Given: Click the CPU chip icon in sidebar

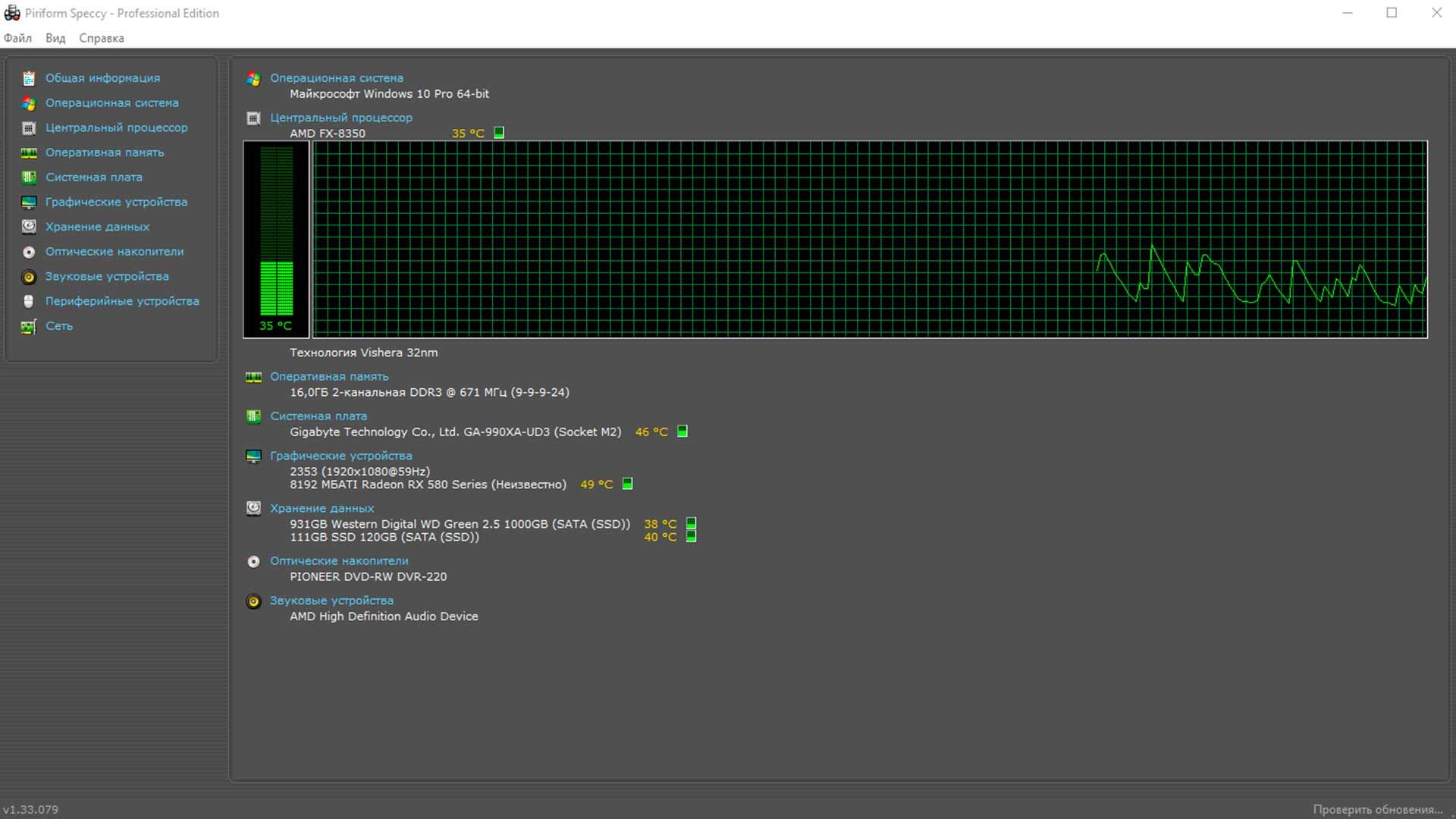Looking at the screenshot, I should (x=29, y=128).
